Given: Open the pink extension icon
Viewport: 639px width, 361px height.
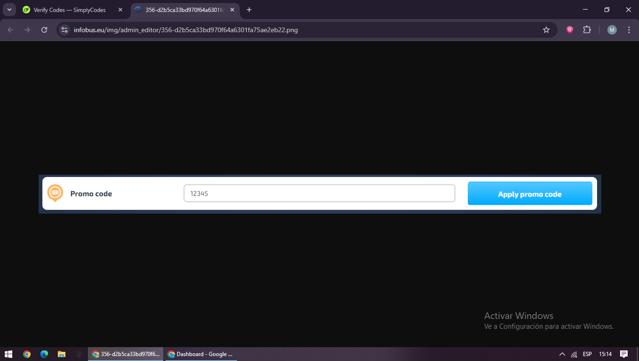Looking at the screenshot, I should click(x=570, y=29).
